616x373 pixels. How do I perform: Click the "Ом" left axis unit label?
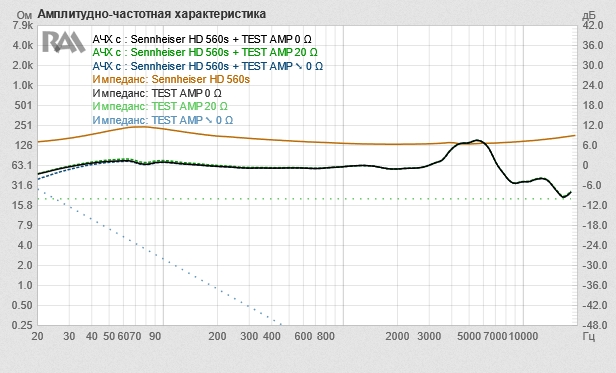24,15
